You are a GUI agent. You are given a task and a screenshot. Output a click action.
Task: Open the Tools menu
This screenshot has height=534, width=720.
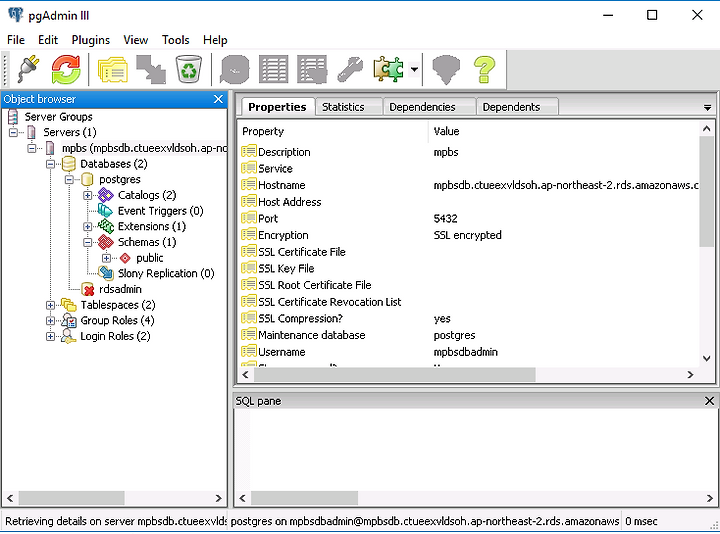pos(175,40)
